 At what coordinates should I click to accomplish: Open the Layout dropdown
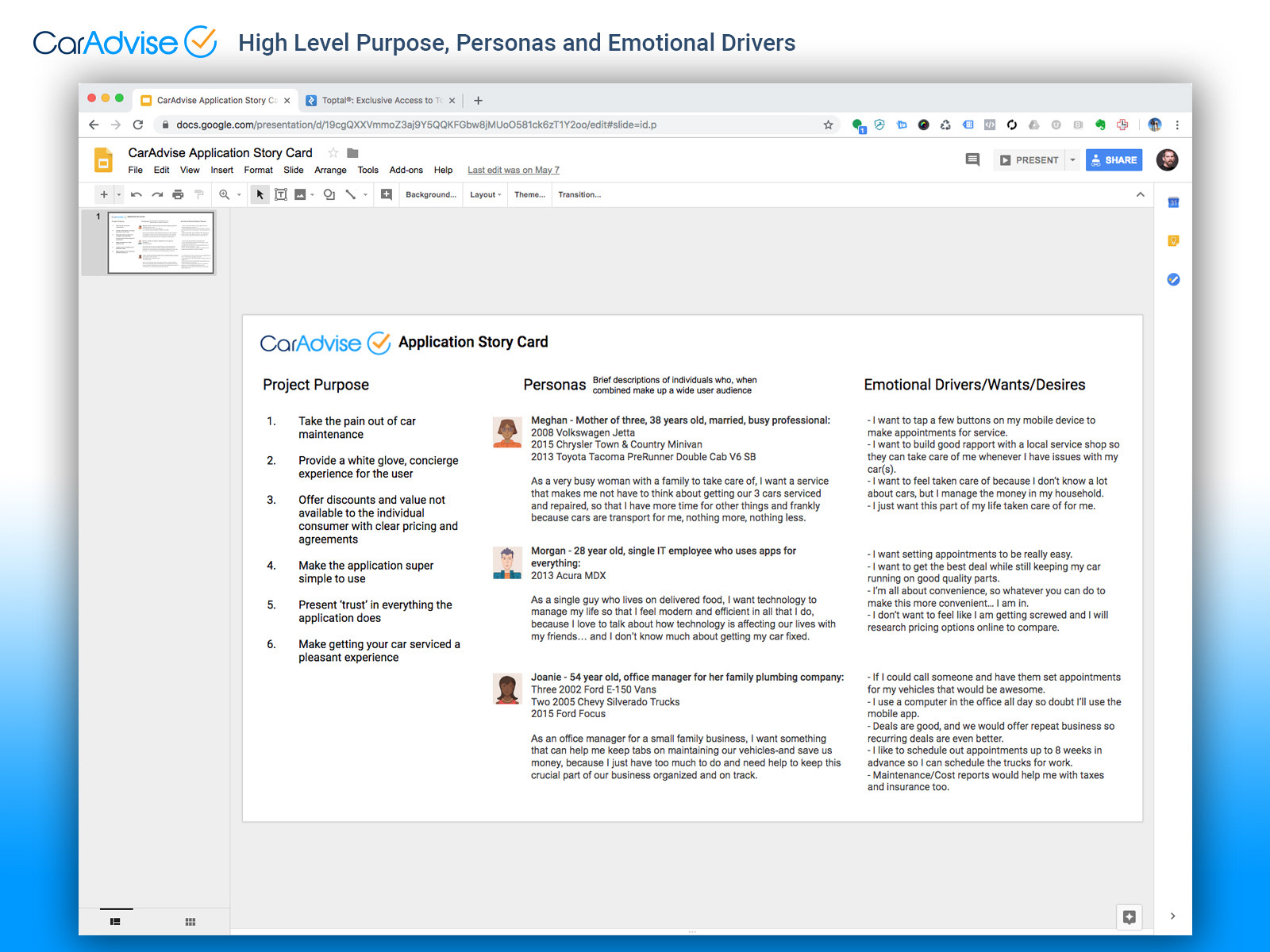click(x=486, y=194)
